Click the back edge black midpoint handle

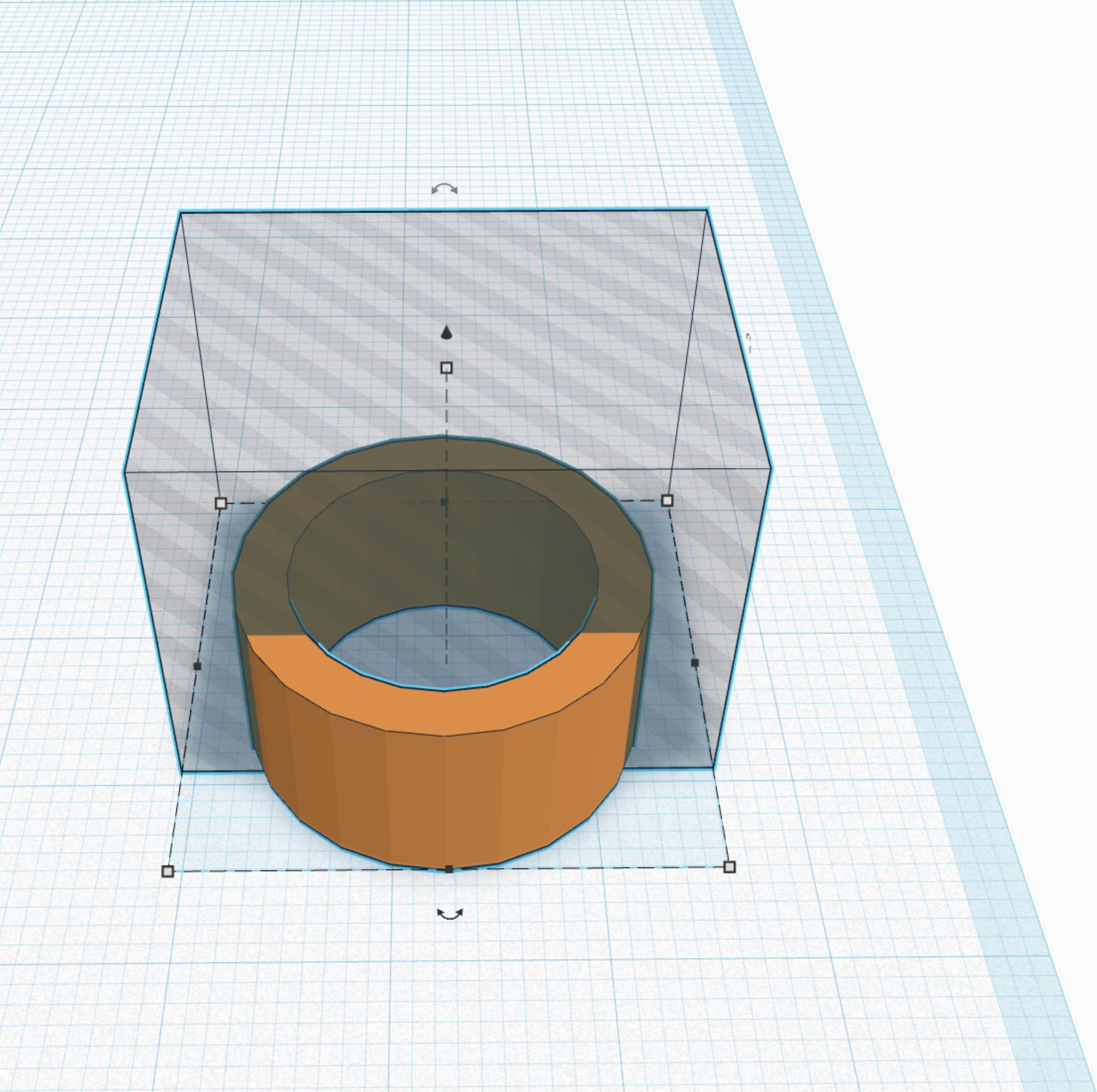pos(444,501)
